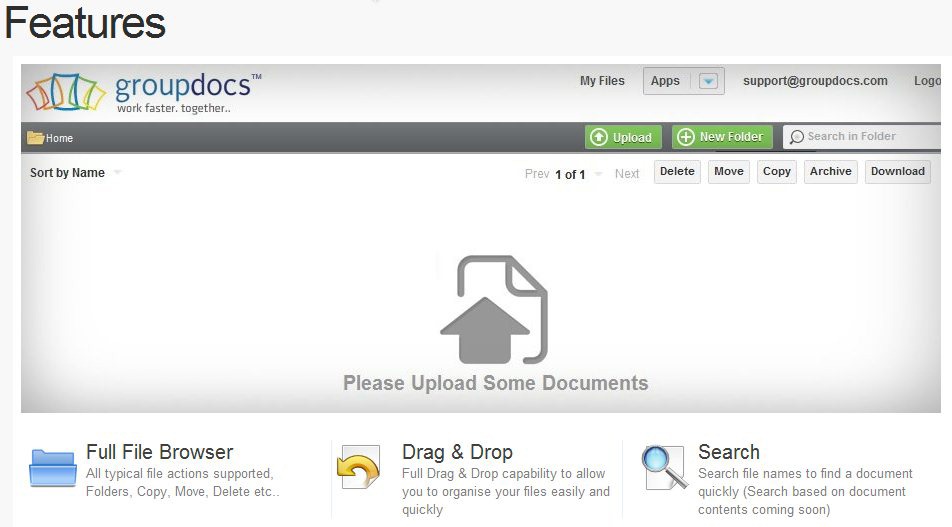Create a New Folder
Image resolution: width=952 pixels, height=527 pixels.
click(722, 137)
